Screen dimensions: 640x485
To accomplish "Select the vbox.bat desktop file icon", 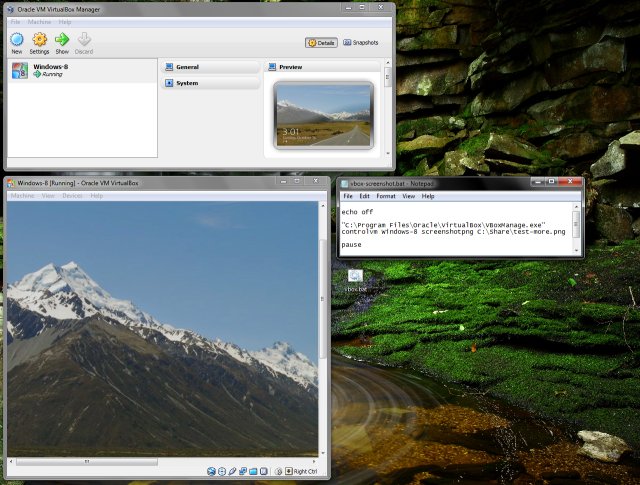I will pos(356,281).
